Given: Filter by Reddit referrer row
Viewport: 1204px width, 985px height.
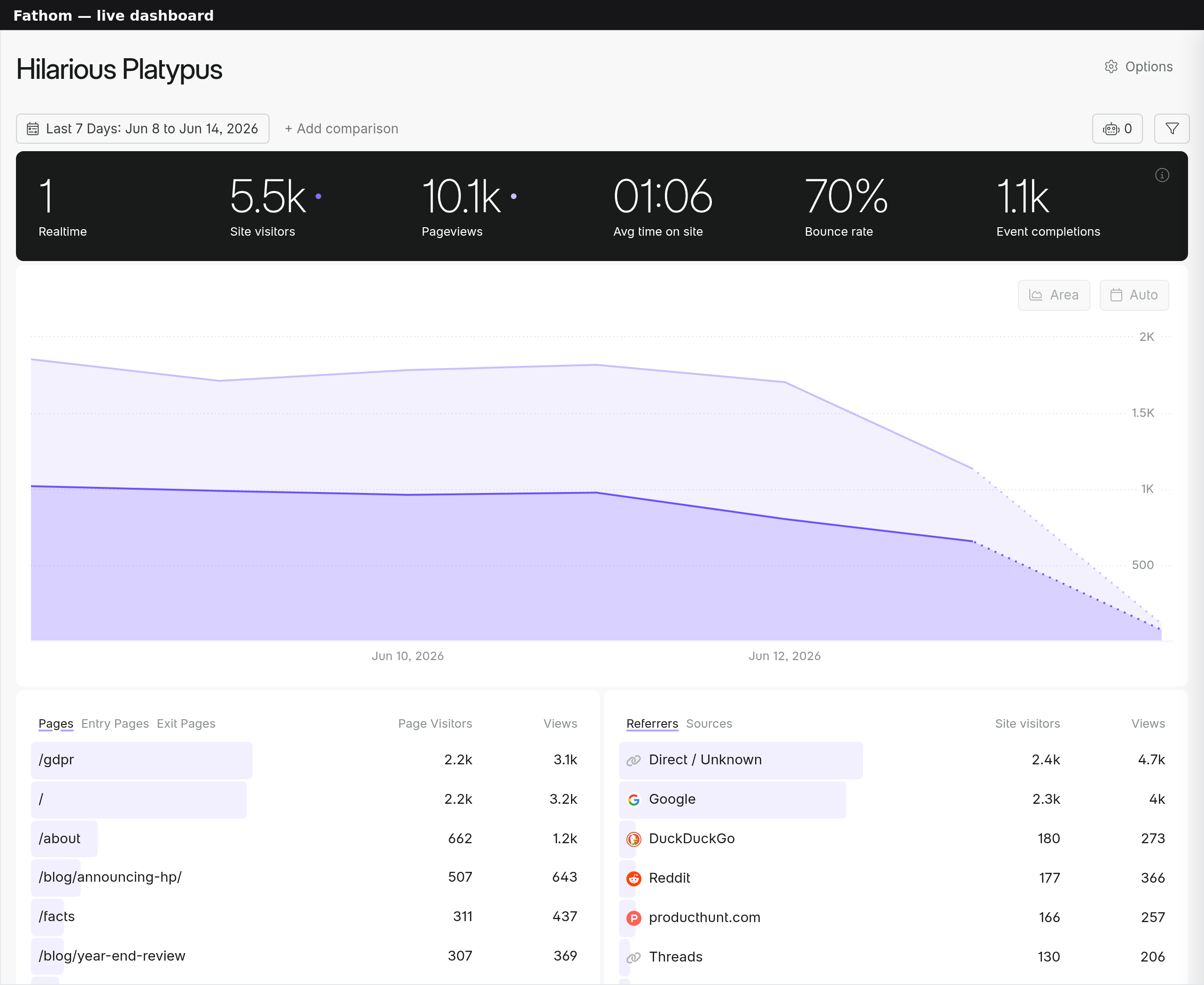Looking at the screenshot, I should 895,878.
